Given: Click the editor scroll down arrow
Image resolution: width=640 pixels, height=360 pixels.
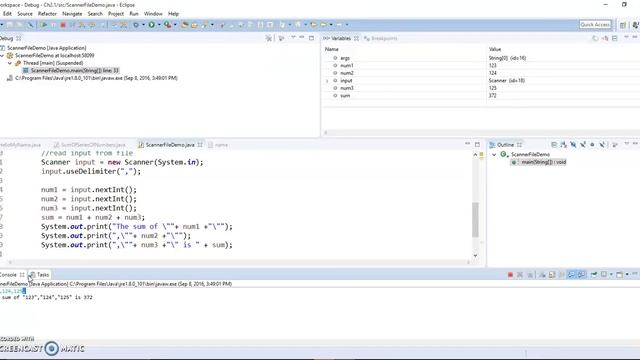Looking at the screenshot, I should point(476,256).
